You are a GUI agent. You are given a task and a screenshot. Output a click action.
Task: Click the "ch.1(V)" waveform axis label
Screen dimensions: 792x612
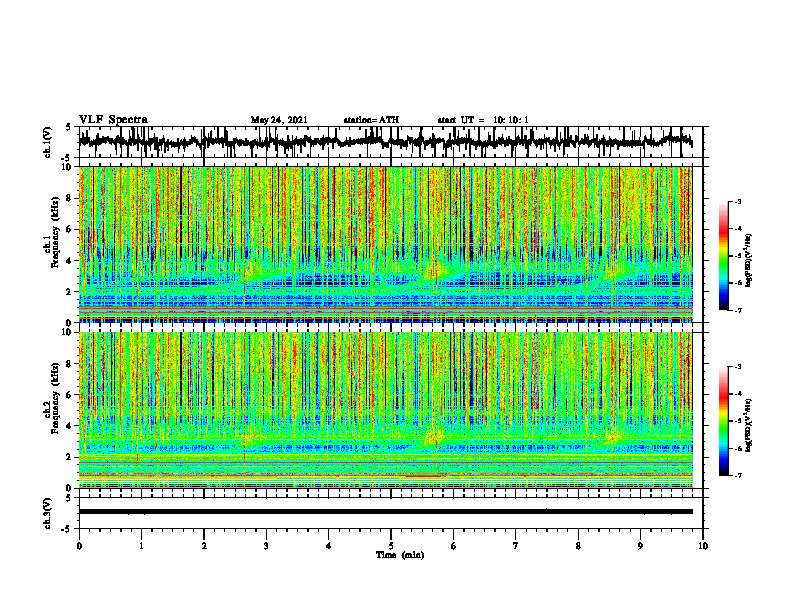click(48, 142)
